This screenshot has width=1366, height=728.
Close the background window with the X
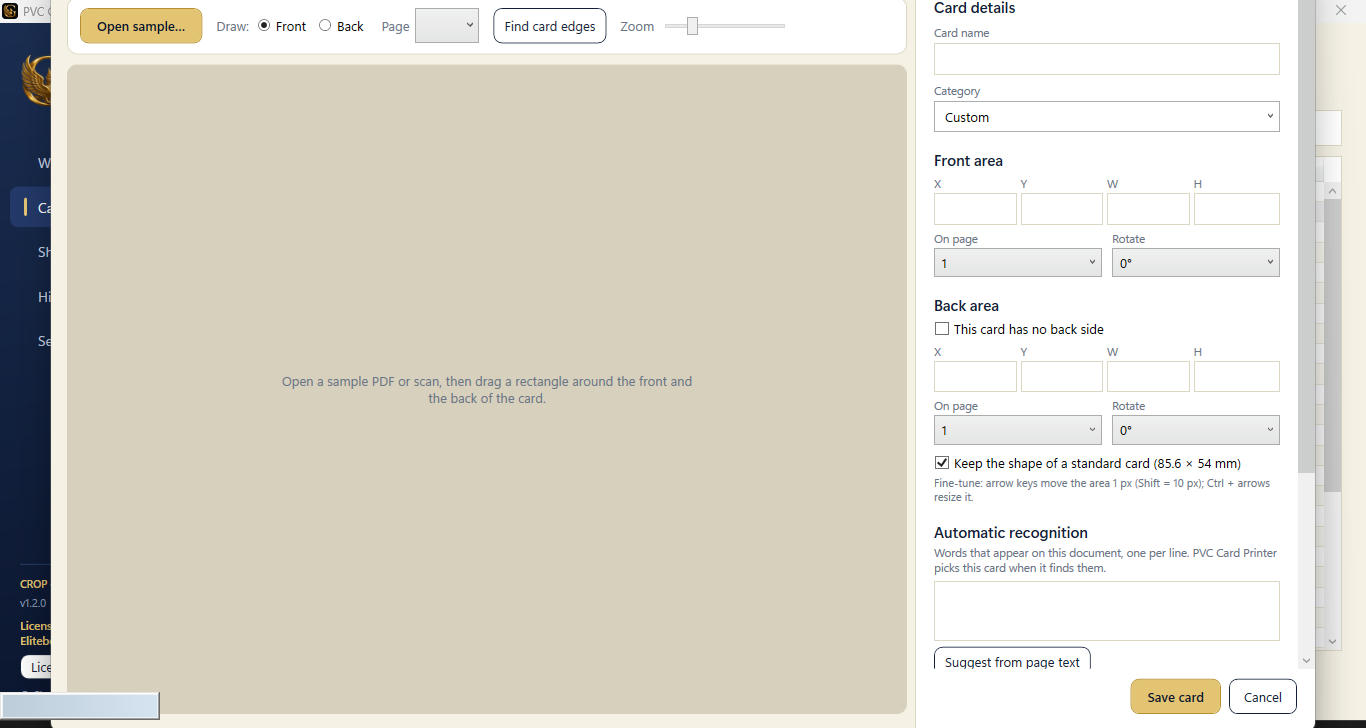coord(1341,10)
